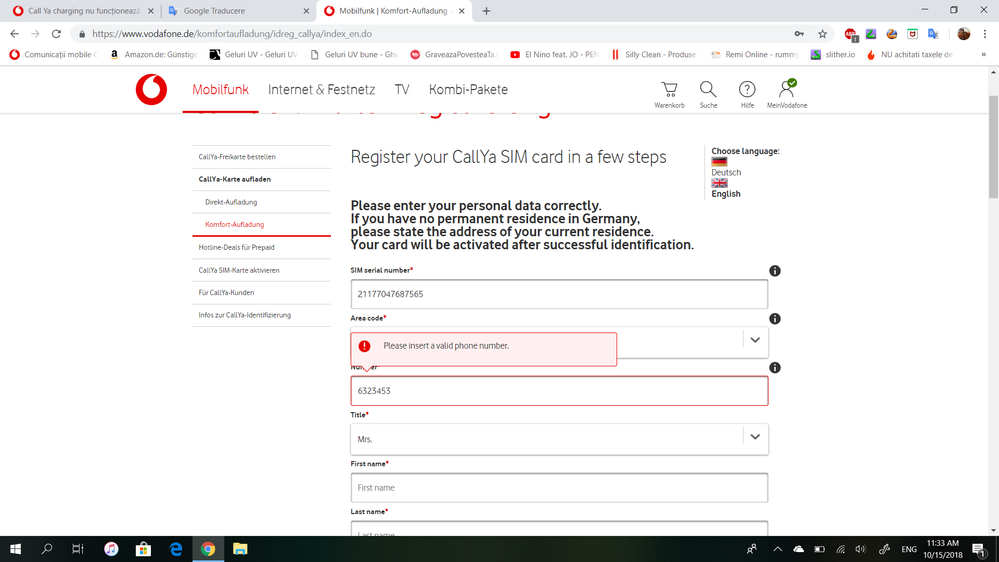Click the First name input field

pos(559,487)
